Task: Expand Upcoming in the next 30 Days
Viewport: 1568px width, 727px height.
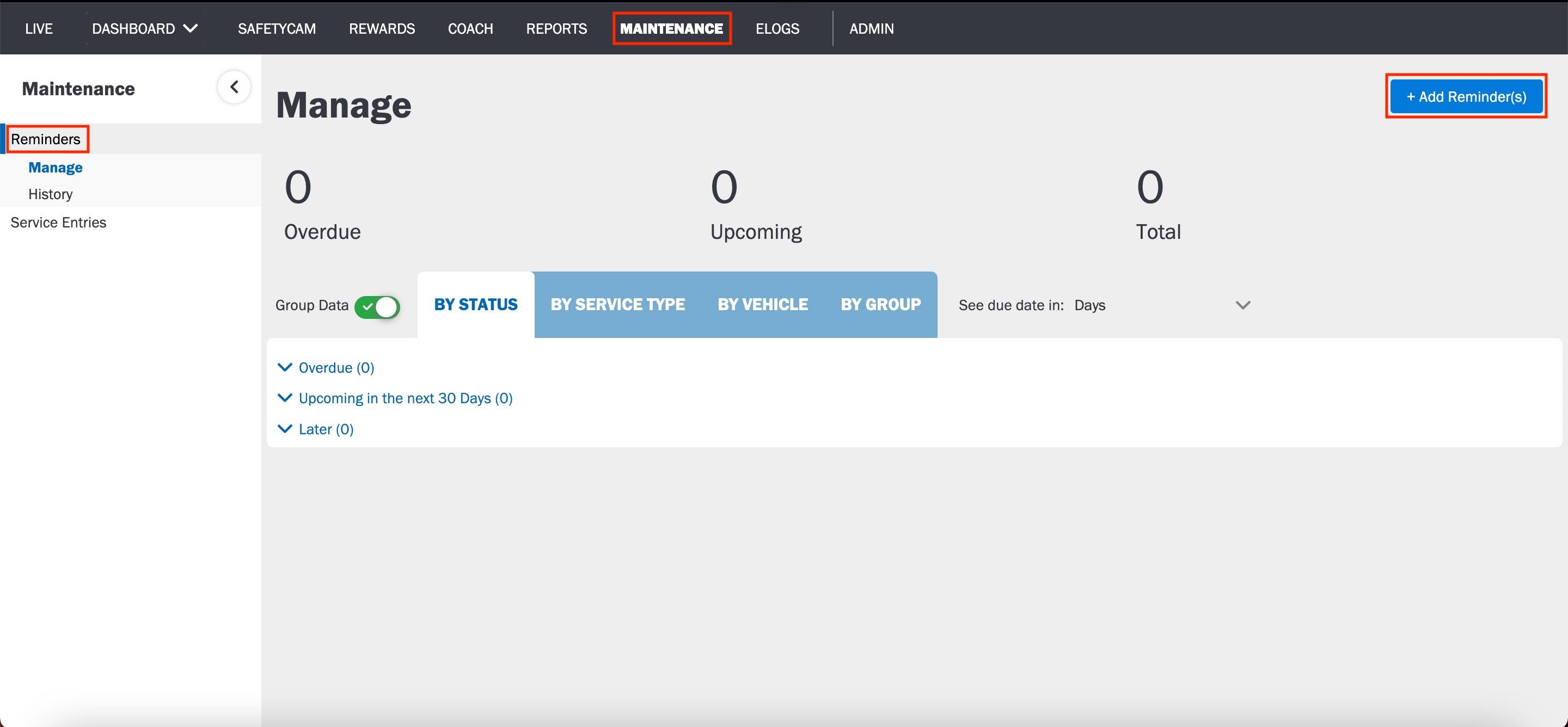Action: coord(395,398)
